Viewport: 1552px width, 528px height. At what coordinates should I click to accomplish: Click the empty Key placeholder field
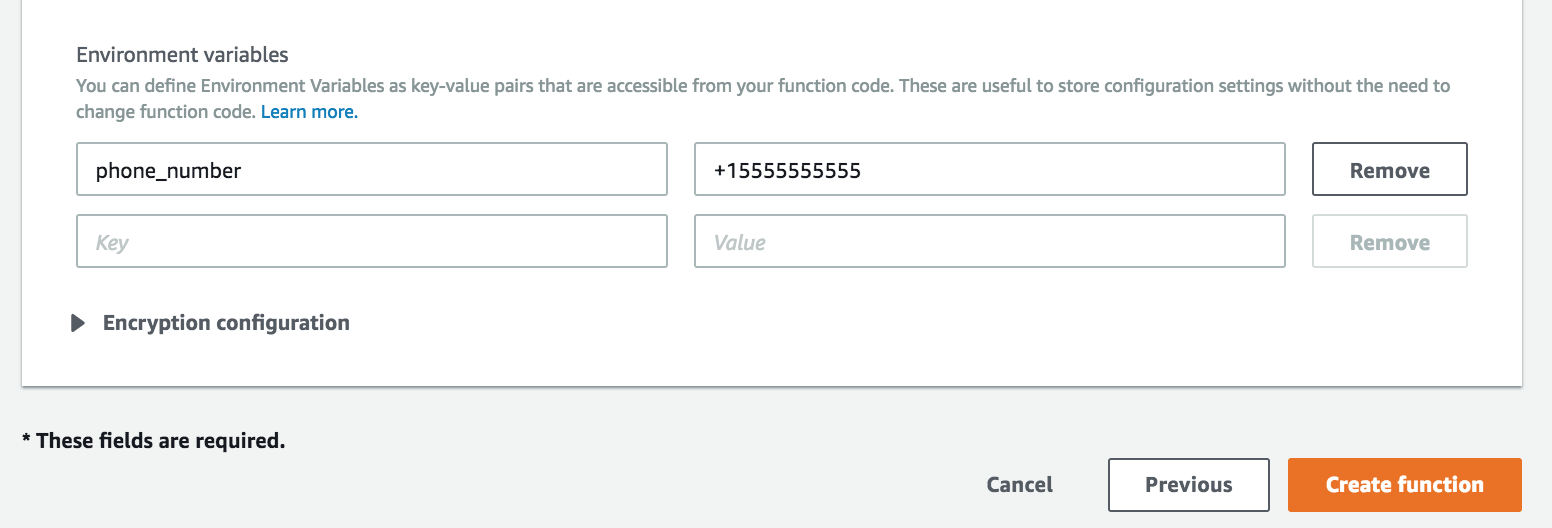tap(372, 241)
